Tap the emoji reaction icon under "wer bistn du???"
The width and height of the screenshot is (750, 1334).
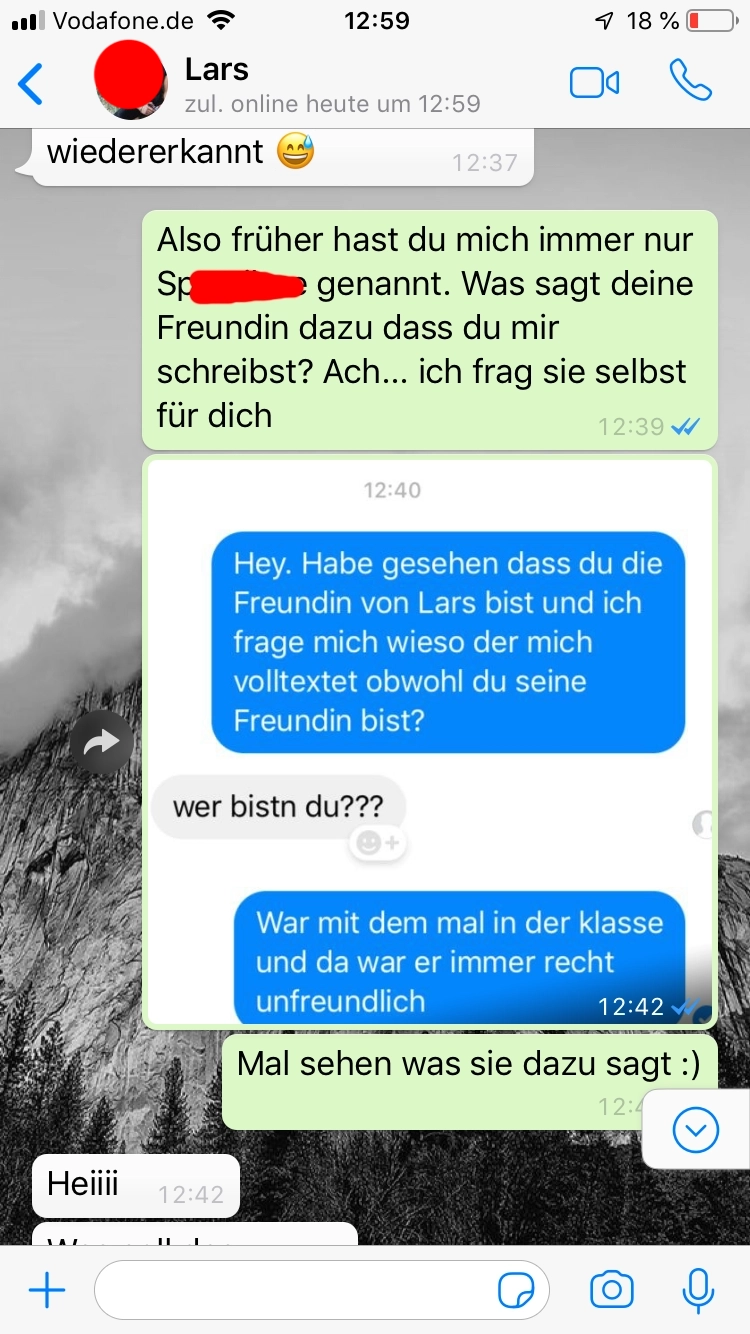pos(377,843)
